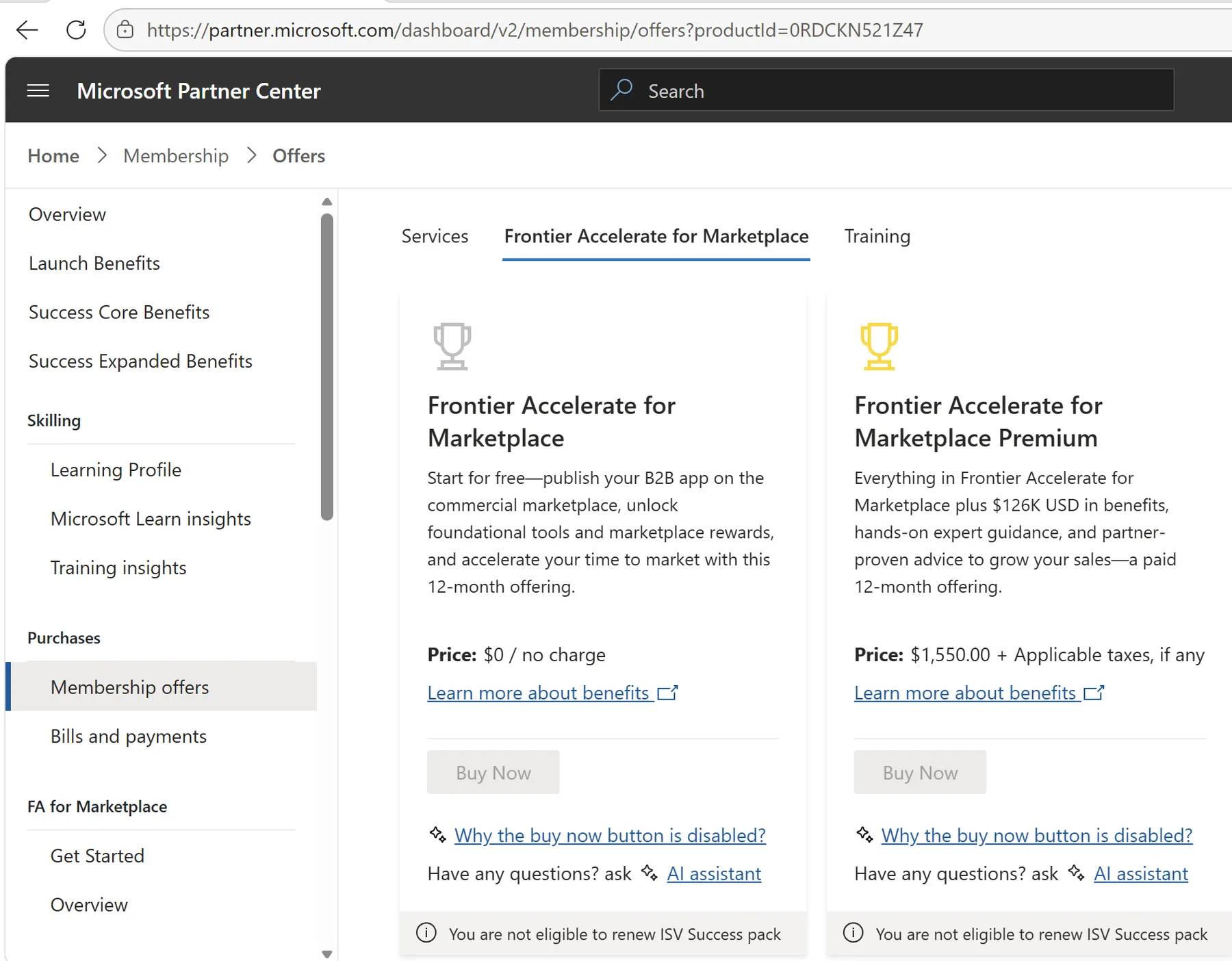
Task: Open the hamburger navigation menu
Action: pyautogui.click(x=38, y=91)
